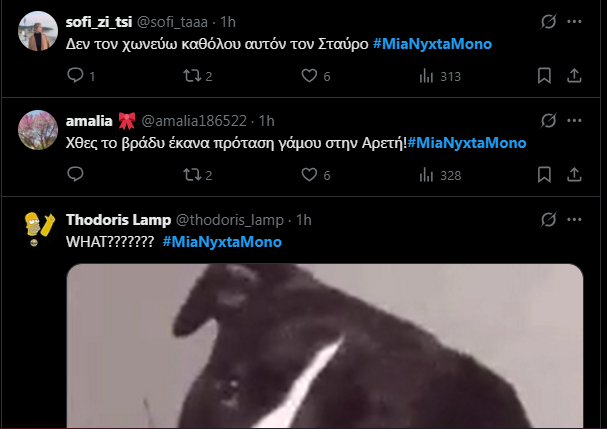This screenshot has height=429, width=607.
Task: Open more options for amalia's tweet
Action: [x=574, y=121]
